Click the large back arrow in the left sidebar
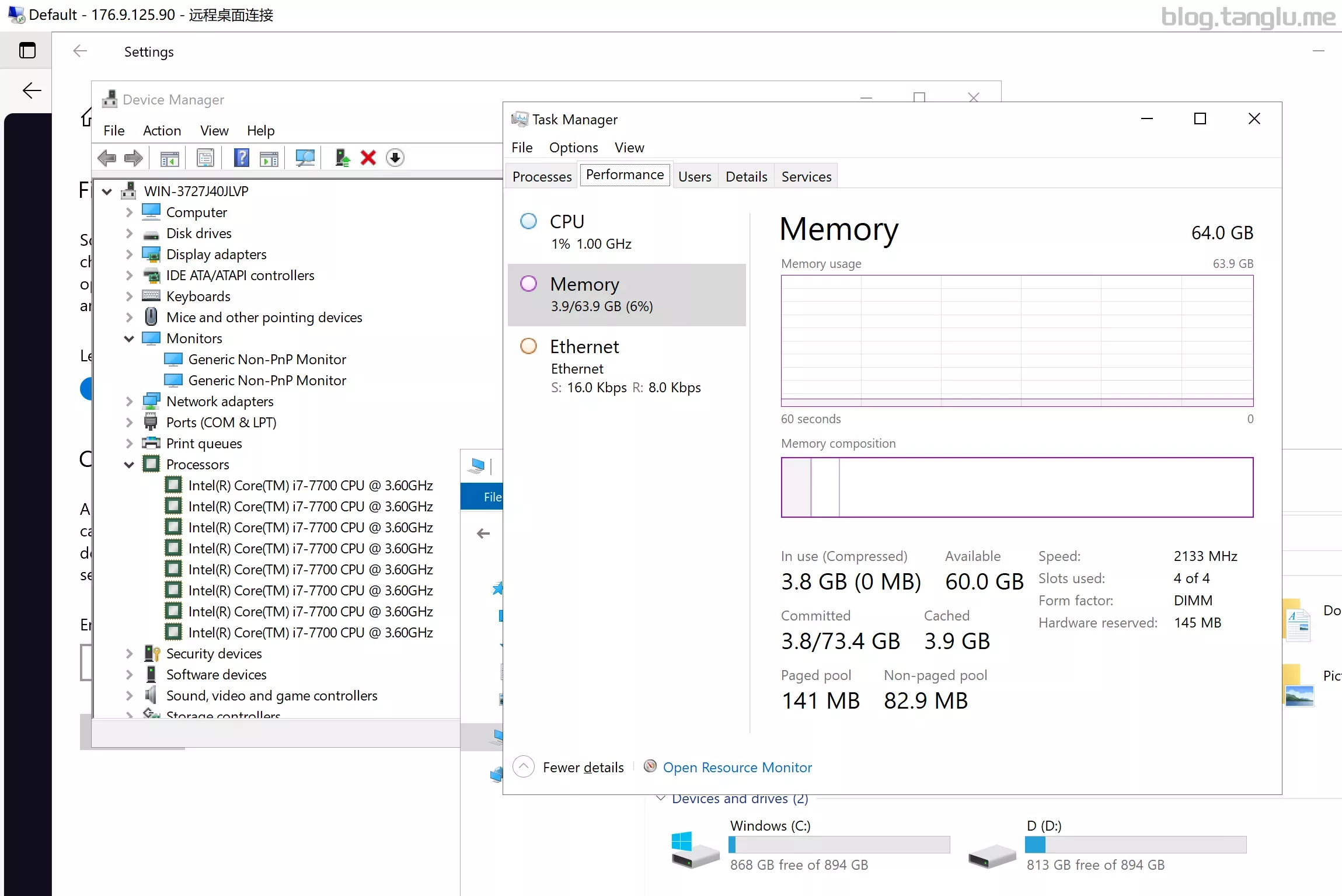The image size is (1342, 896). pyautogui.click(x=32, y=90)
